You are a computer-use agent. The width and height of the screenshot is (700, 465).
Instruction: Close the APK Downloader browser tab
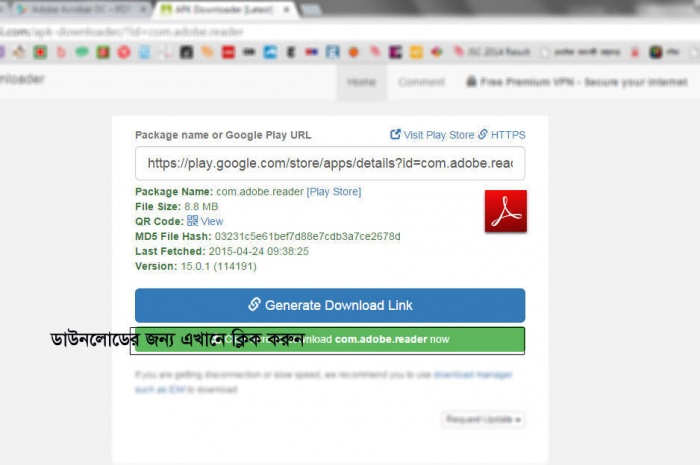click(x=287, y=9)
